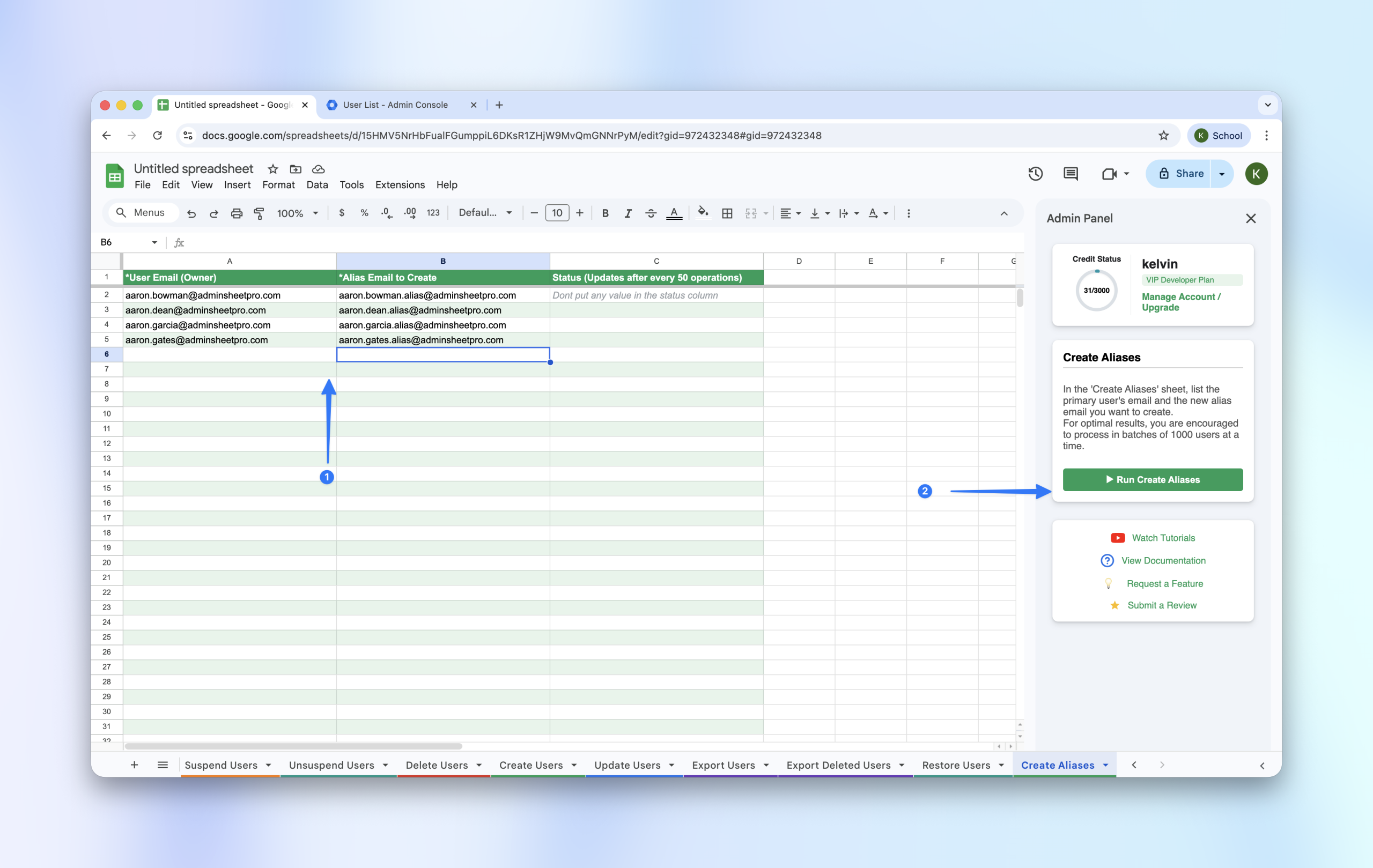1373x868 pixels.
Task: Open the fill color picker
Action: pos(703,213)
